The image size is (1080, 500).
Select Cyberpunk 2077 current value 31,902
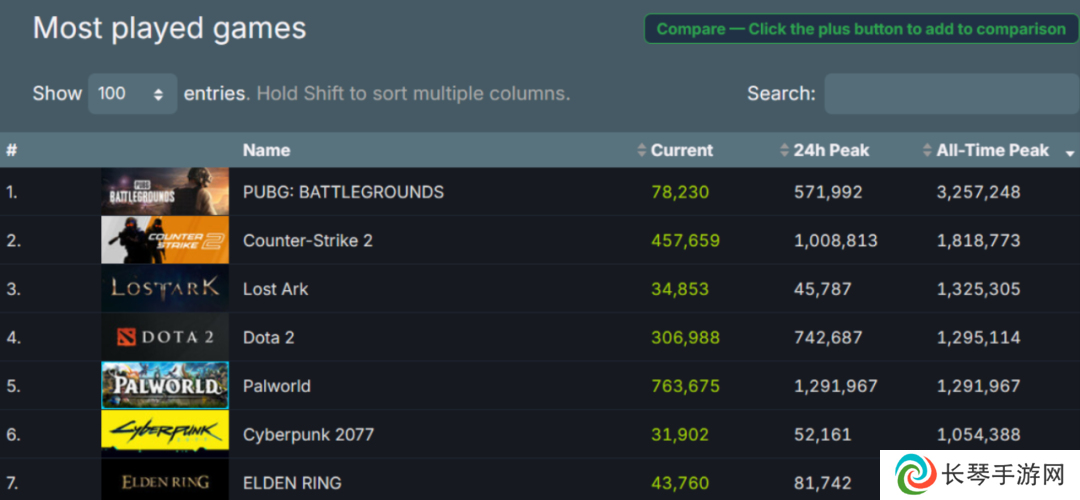pos(680,435)
